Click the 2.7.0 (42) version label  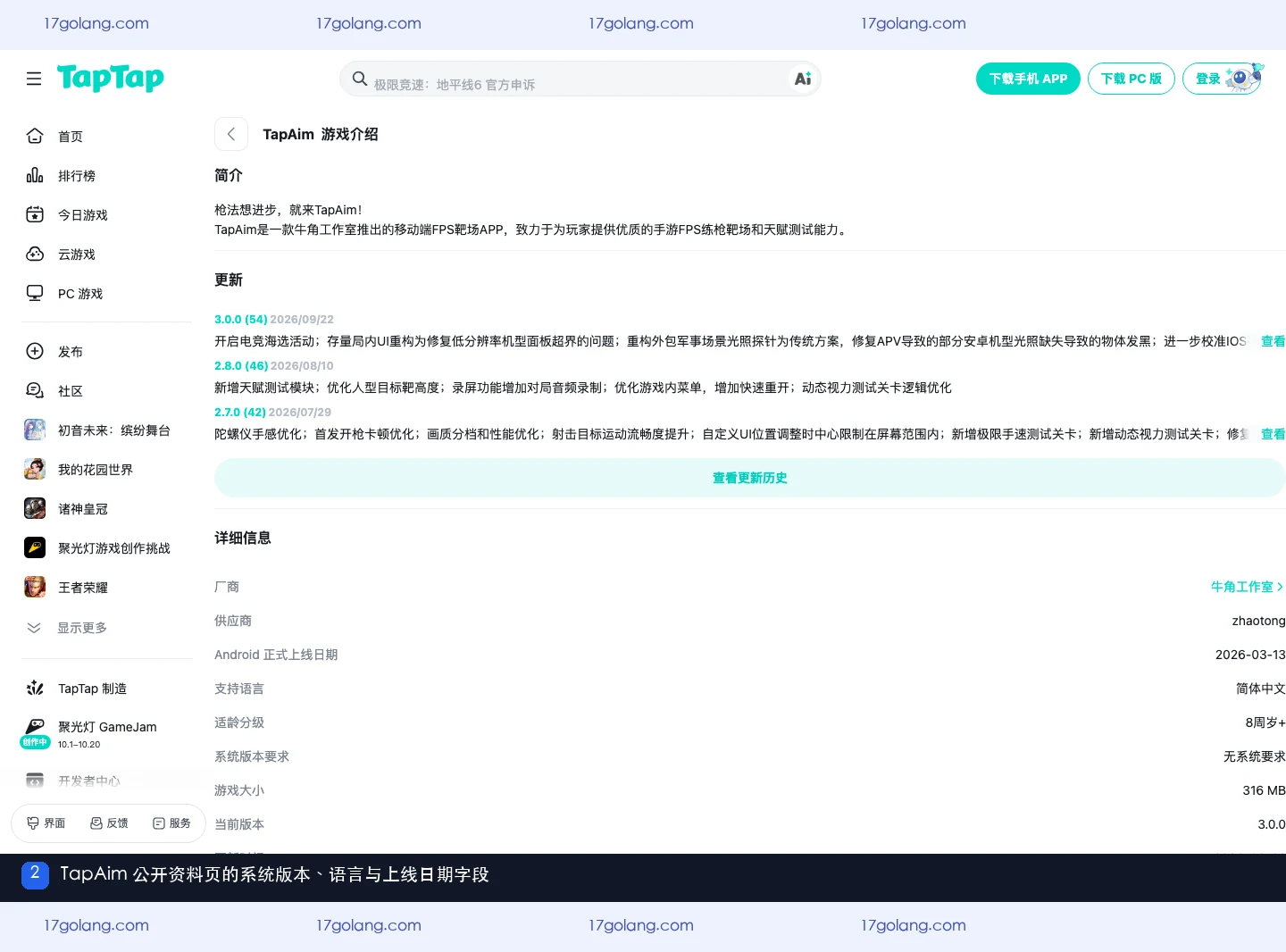(240, 412)
